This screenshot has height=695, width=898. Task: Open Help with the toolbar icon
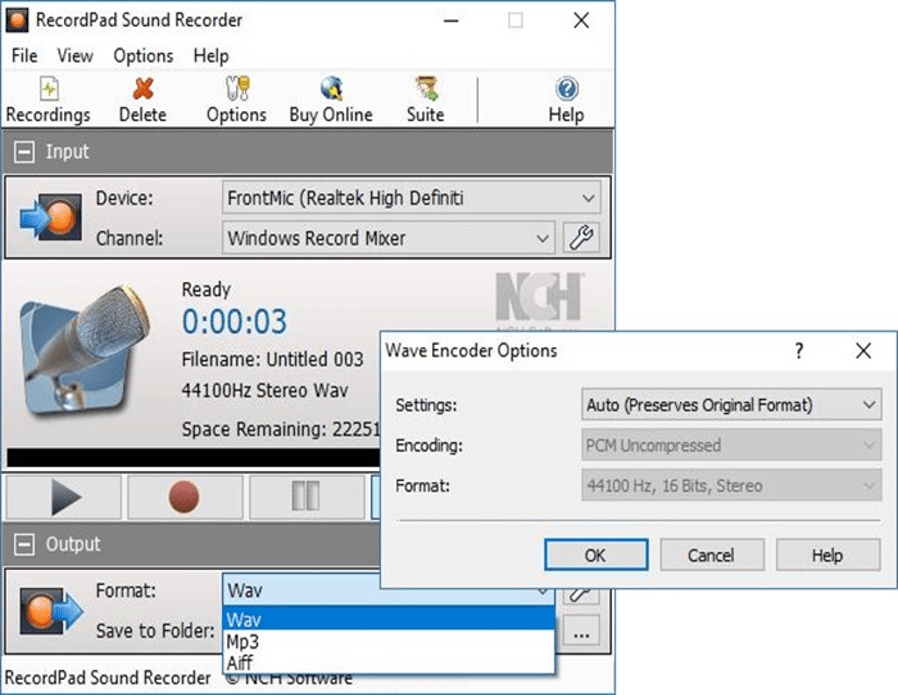click(565, 97)
